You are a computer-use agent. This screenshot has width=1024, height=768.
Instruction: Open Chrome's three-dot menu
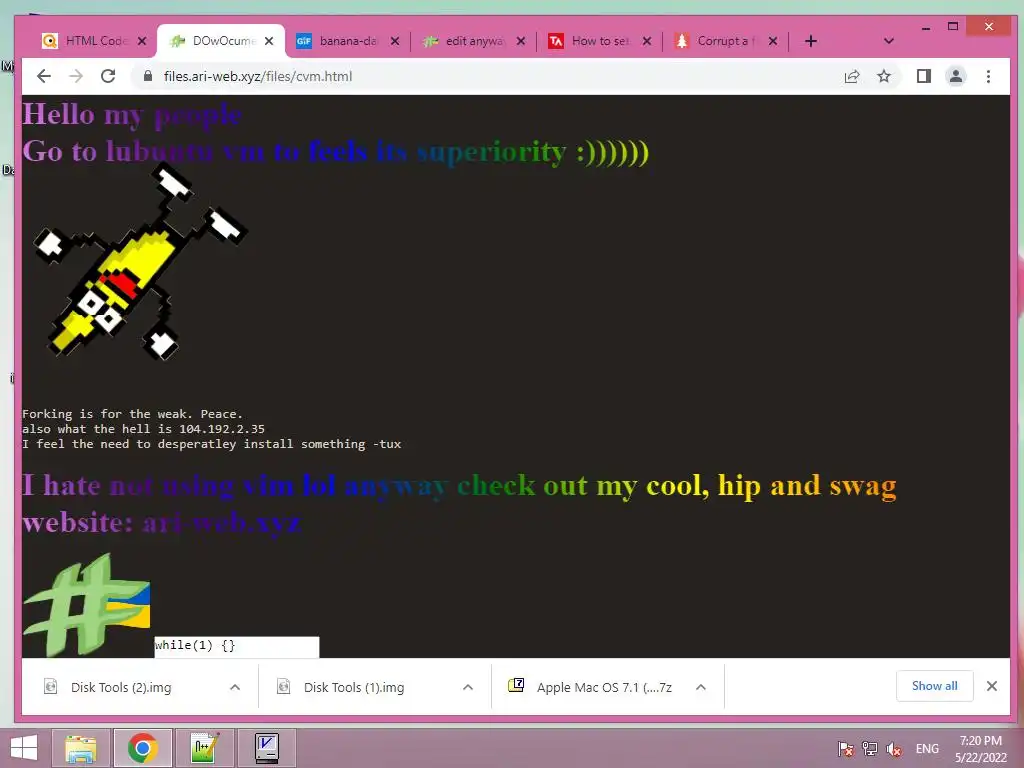988,76
